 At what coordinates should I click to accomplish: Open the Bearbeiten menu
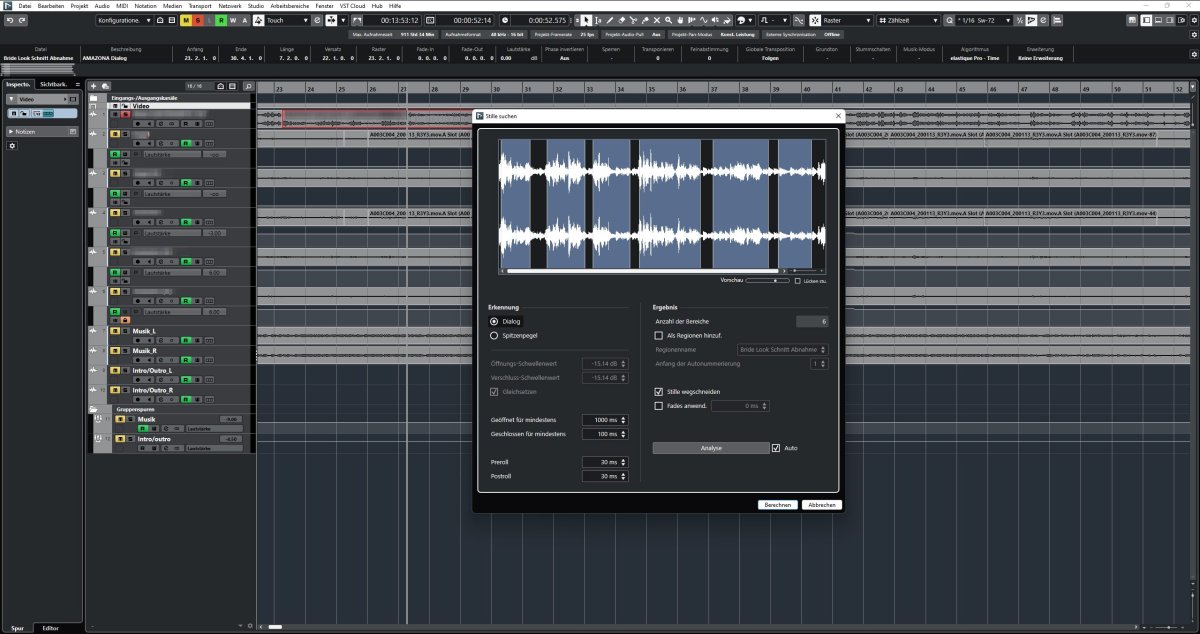pos(50,5)
